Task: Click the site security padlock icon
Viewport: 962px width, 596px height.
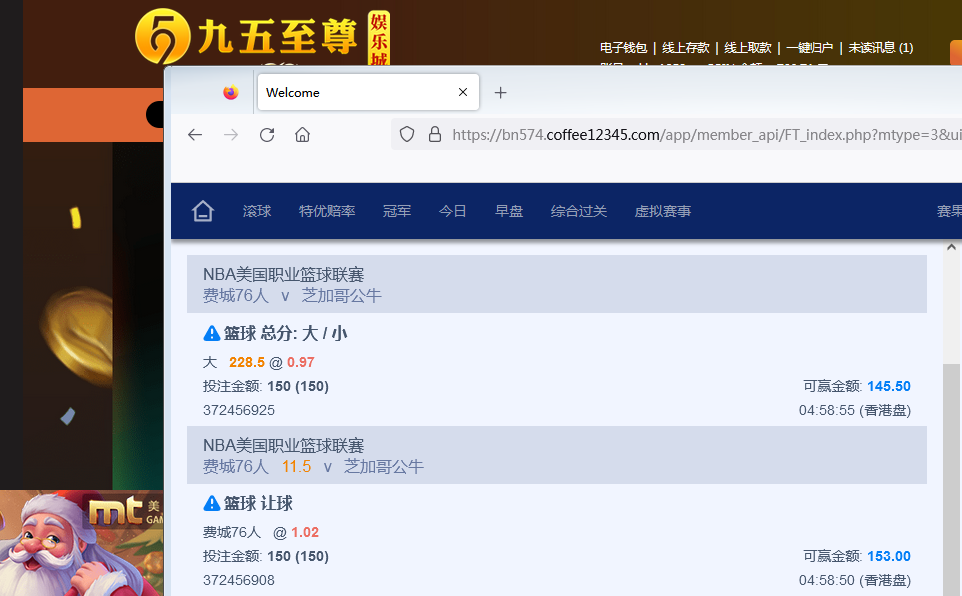Action: 435,134
